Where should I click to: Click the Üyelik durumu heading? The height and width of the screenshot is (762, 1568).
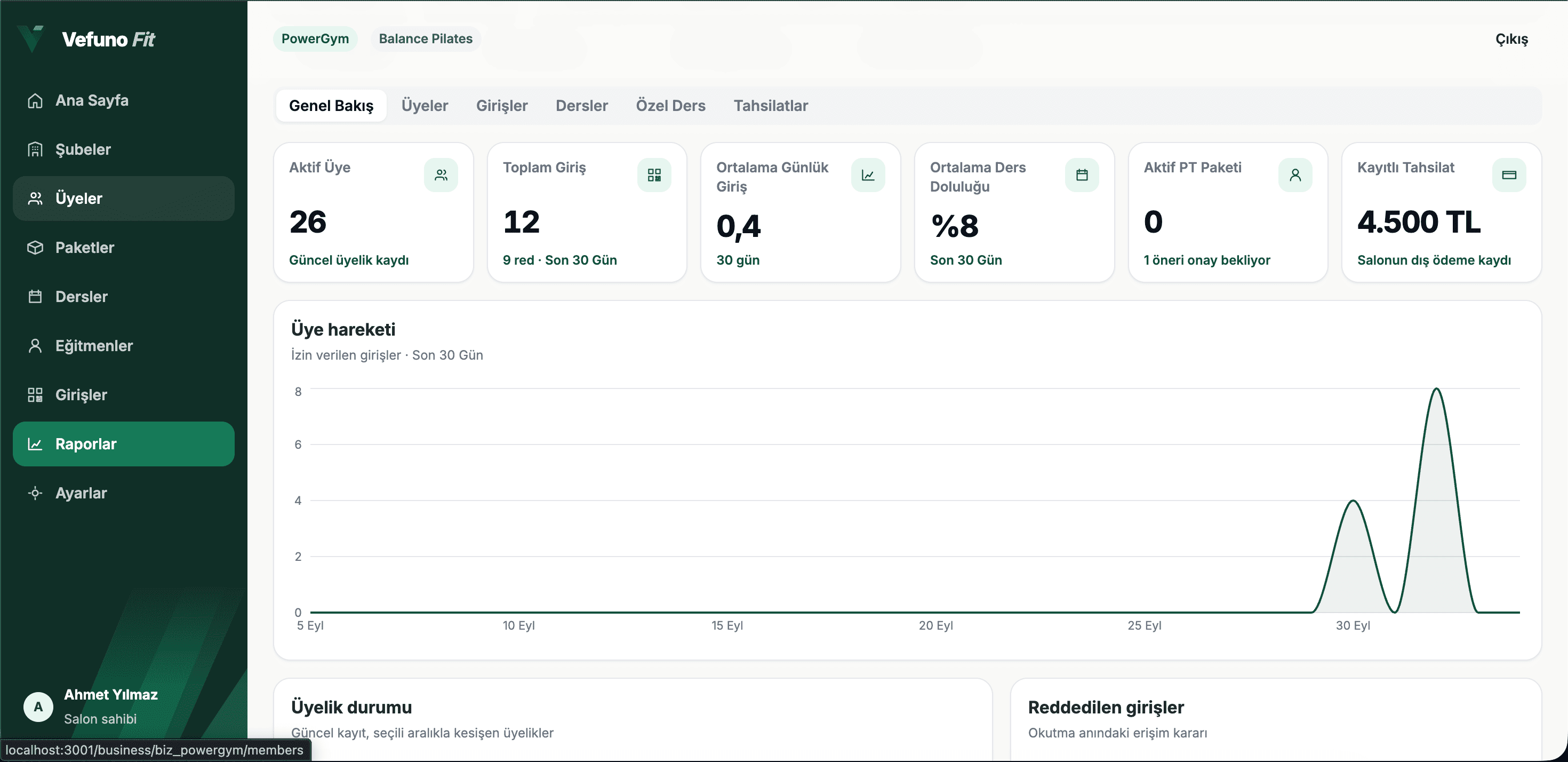coord(351,707)
